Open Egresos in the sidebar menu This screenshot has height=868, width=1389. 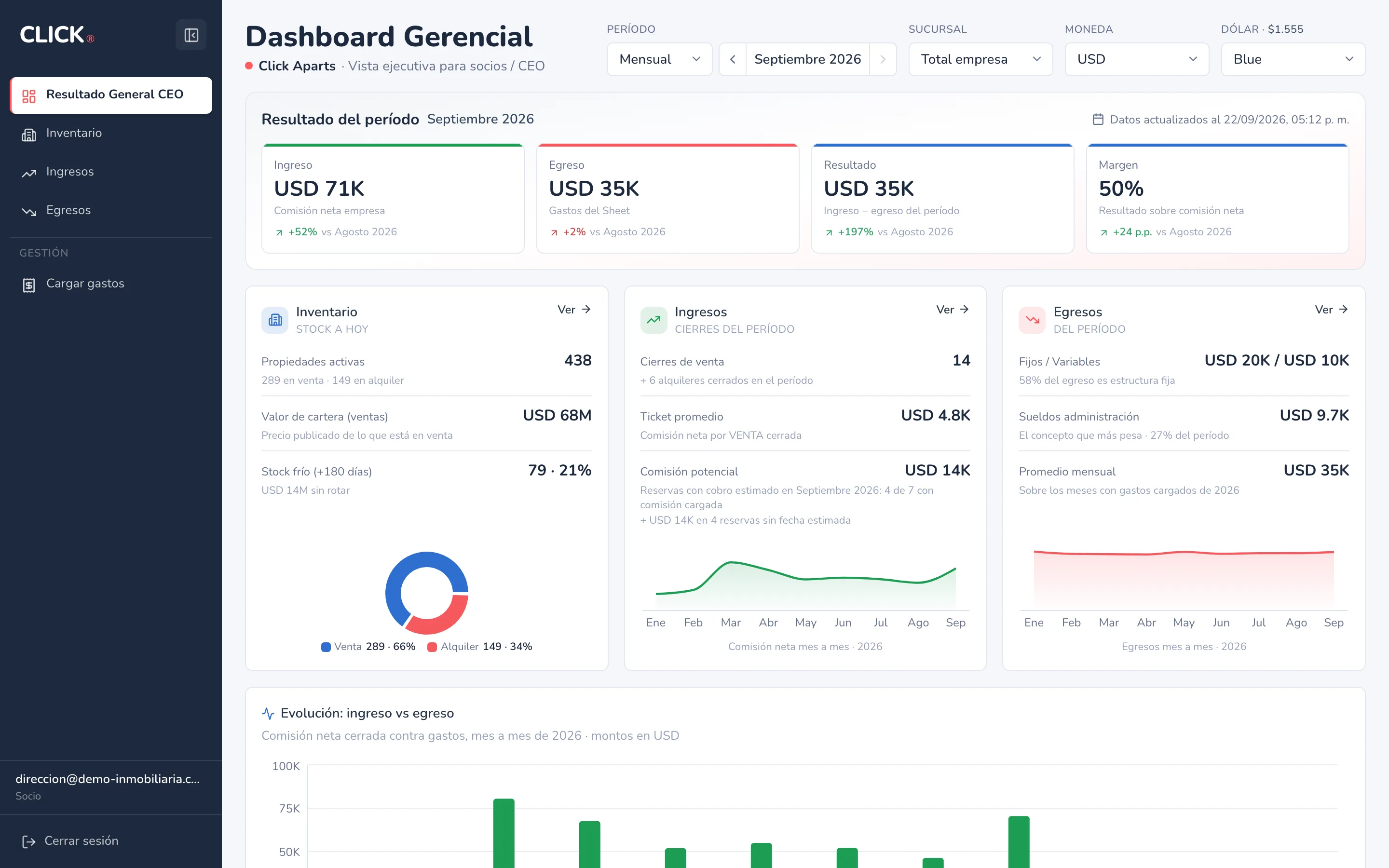pyautogui.click(x=111, y=211)
